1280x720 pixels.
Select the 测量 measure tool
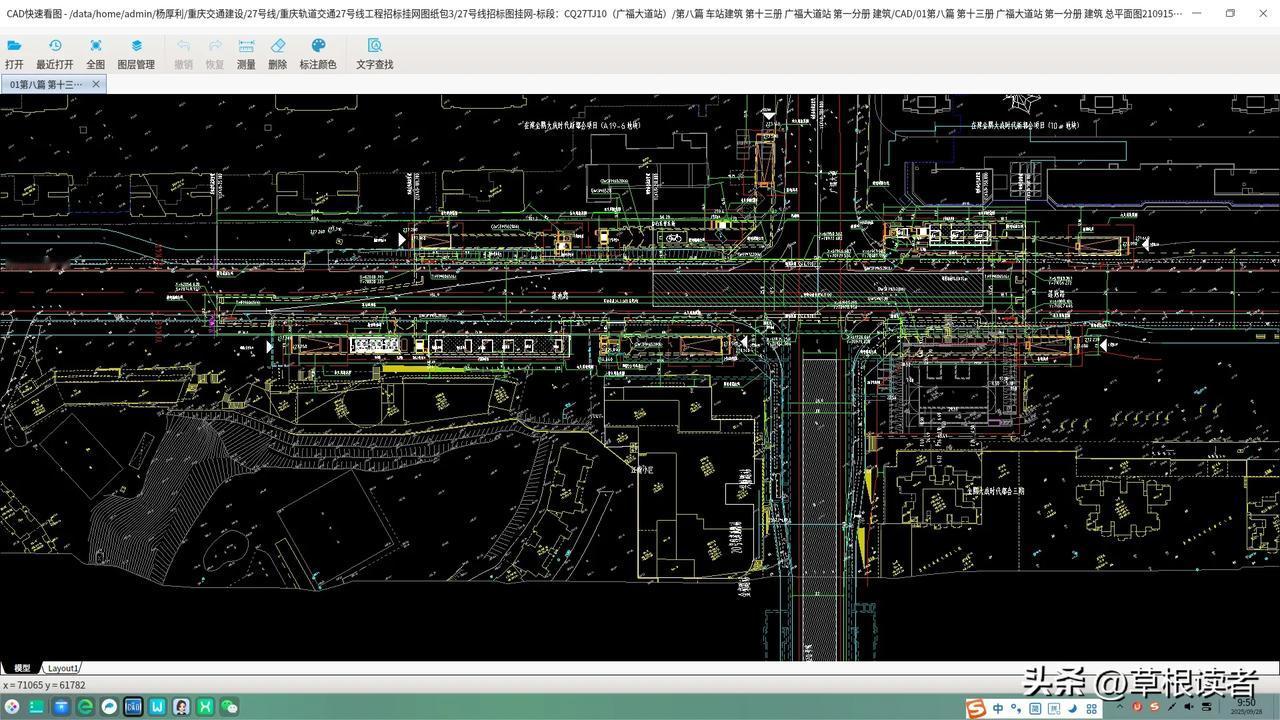pos(246,46)
